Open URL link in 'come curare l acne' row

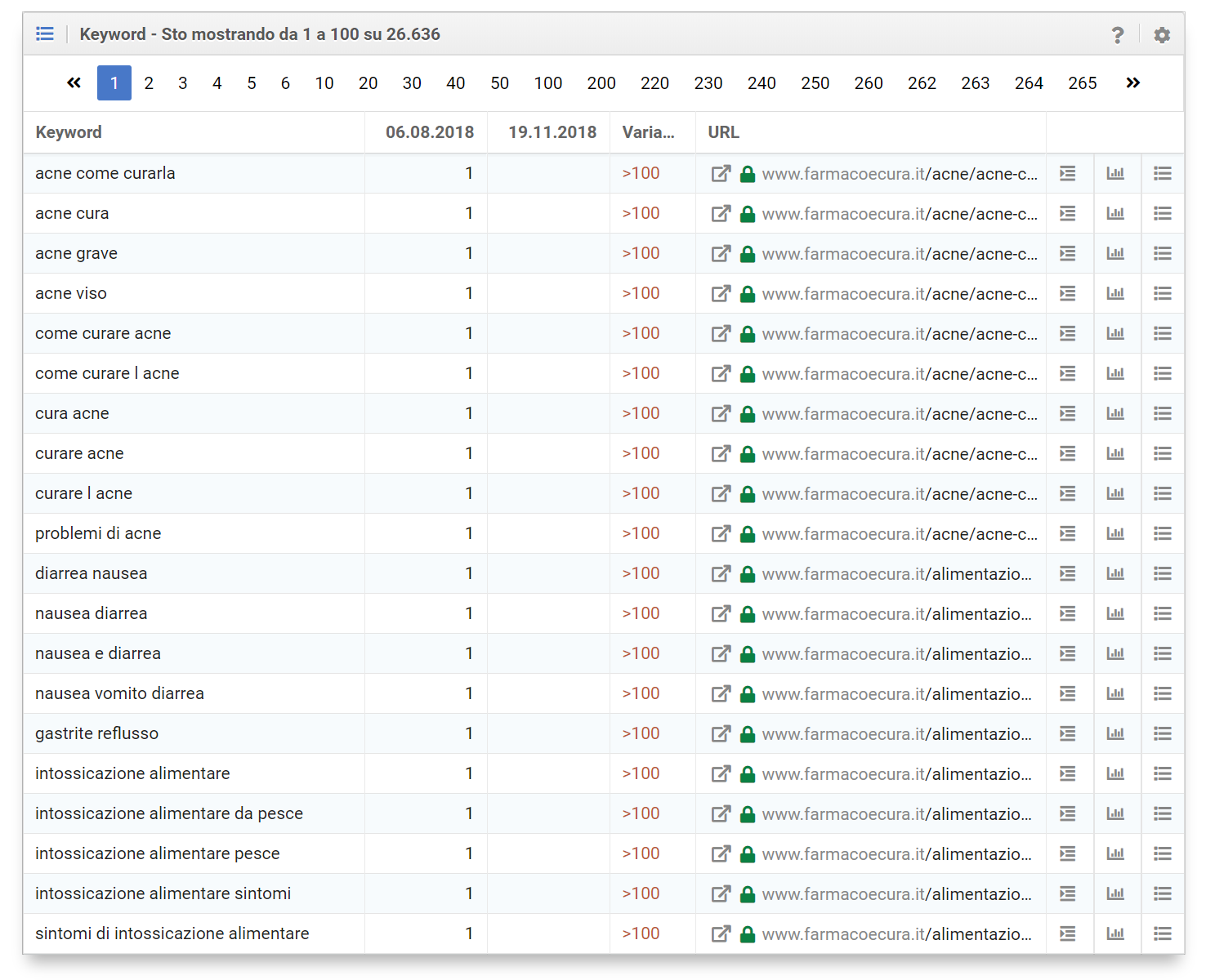[900, 374]
